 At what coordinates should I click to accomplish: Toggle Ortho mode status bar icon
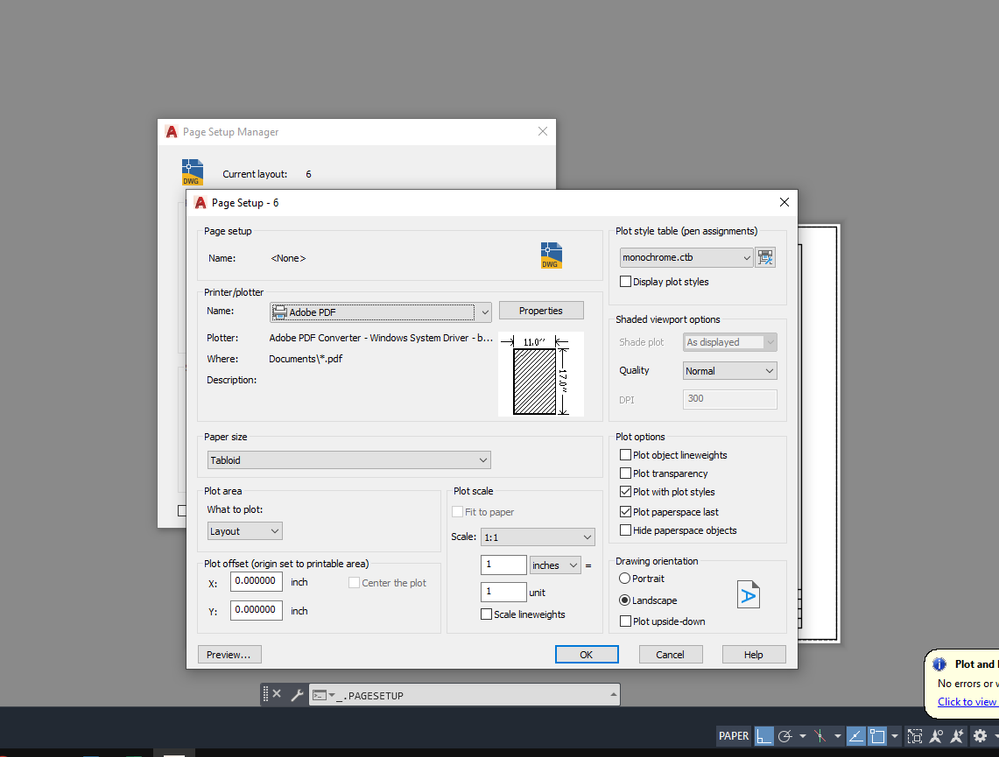(x=764, y=736)
